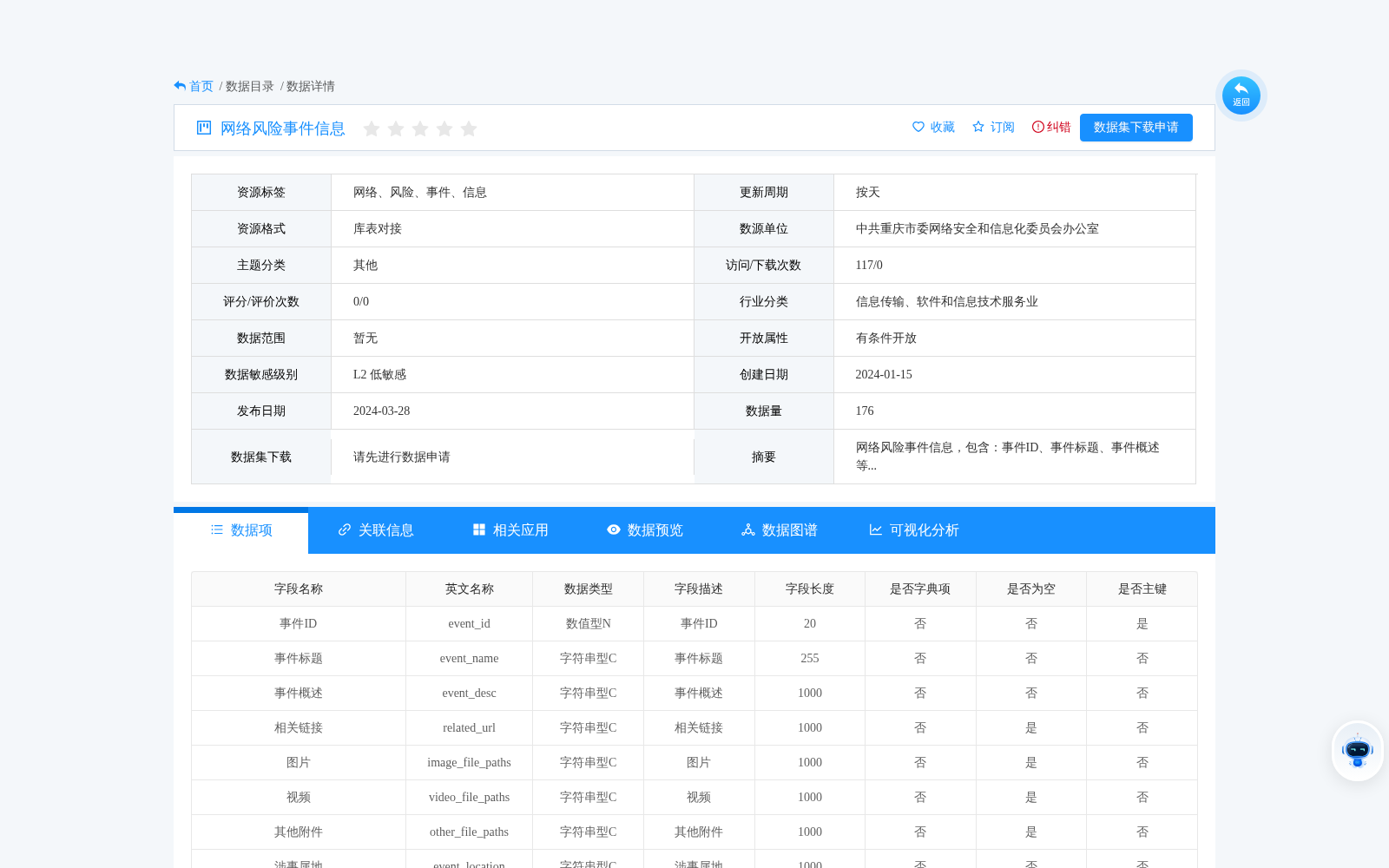Open the 可视化分析 tab
This screenshot has width=1389, height=868.
pyautogui.click(x=913, y=530)
